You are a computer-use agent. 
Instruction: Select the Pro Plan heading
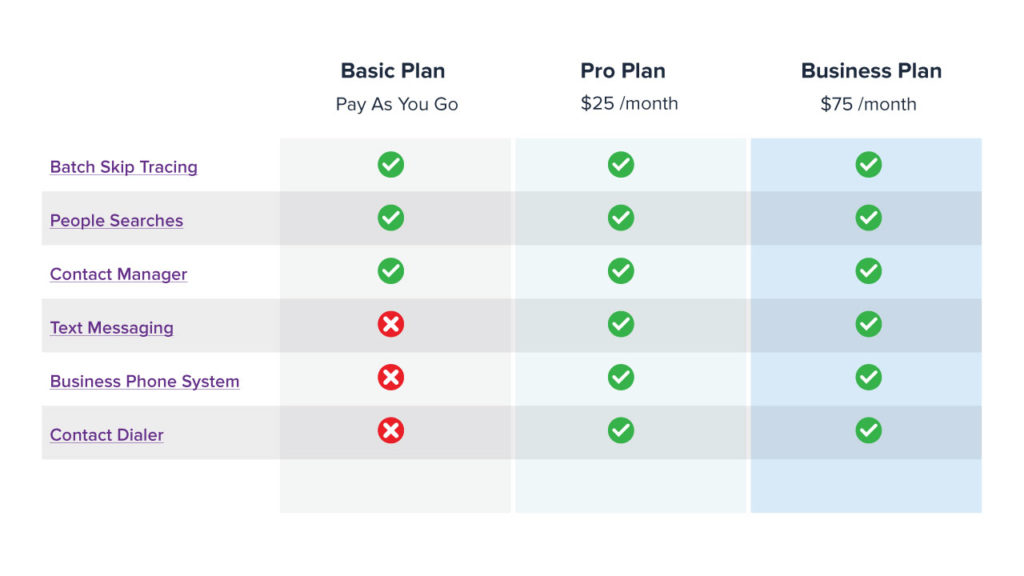pyautogui.click(x=623, y=71)
